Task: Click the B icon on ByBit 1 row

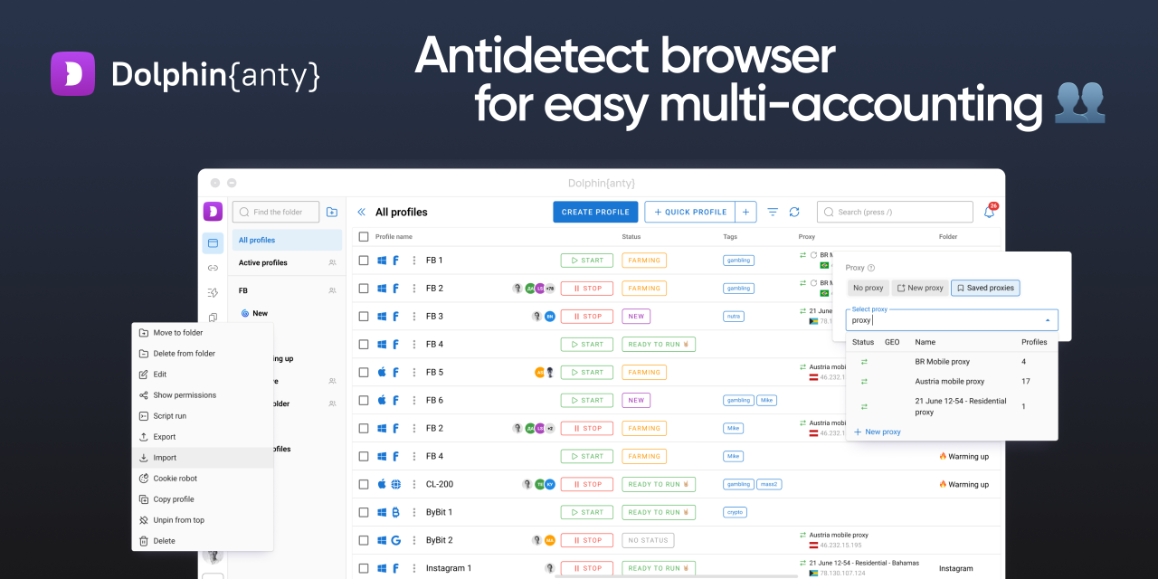Action: coord(396,512)
